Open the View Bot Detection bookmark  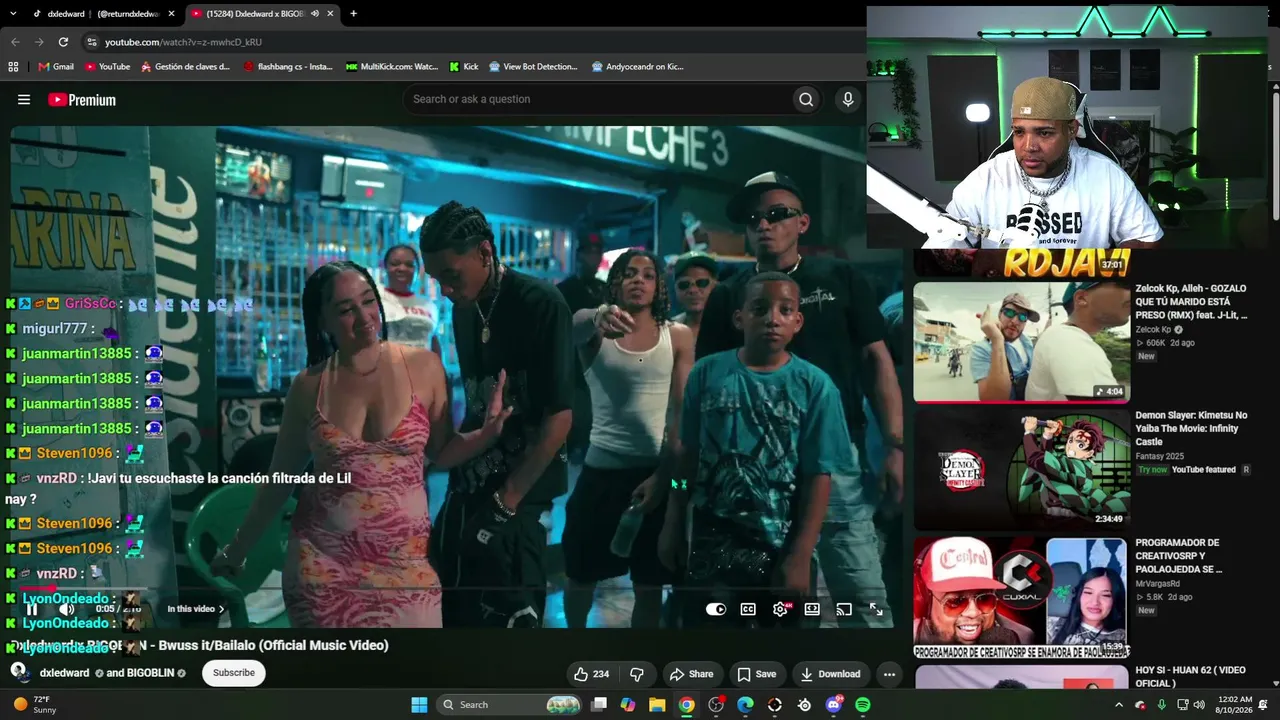533,67
